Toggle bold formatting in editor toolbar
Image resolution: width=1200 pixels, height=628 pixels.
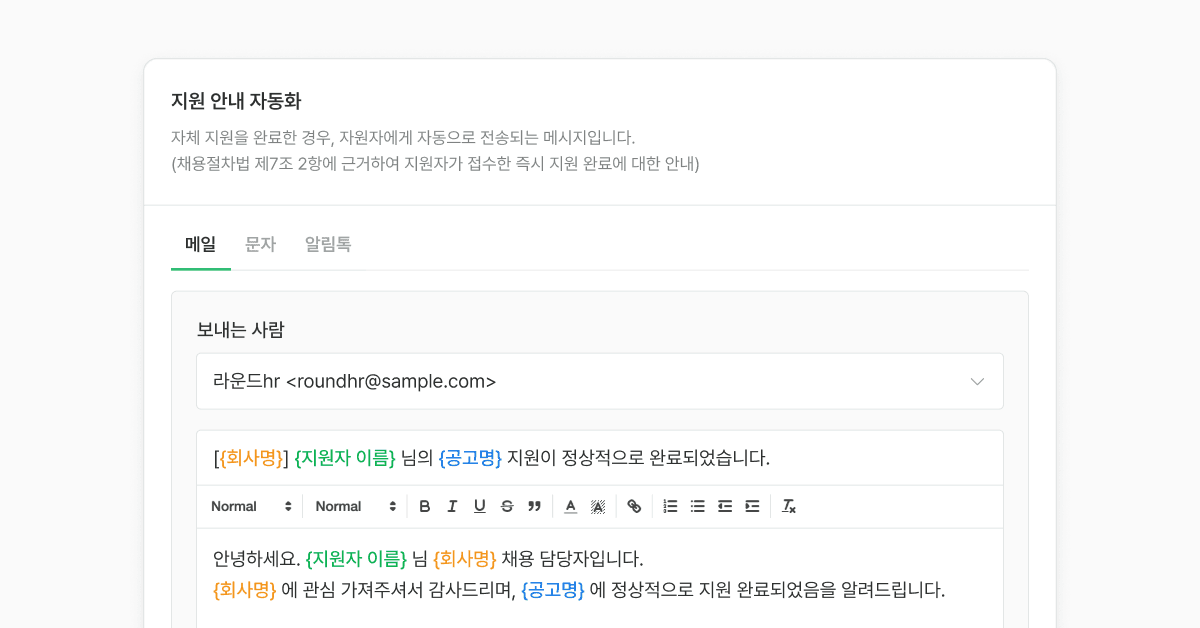425,506
